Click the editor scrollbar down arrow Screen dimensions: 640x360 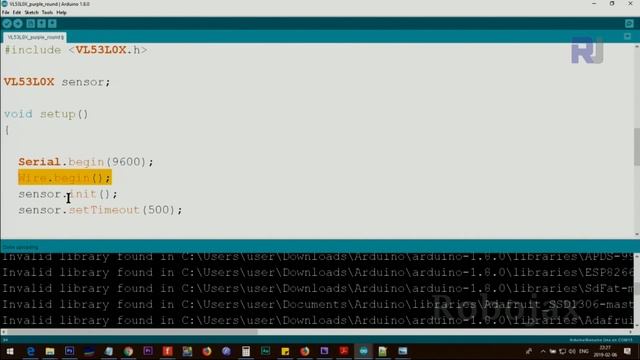click(637, 234)
